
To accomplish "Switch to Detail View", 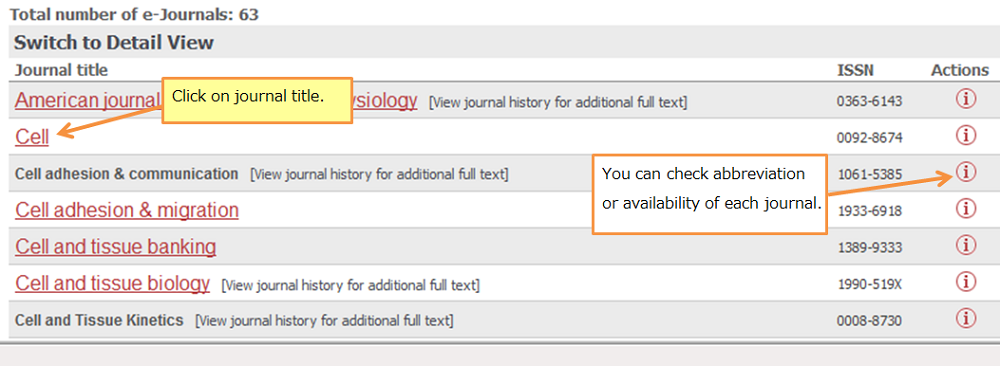I will [114, 43].
